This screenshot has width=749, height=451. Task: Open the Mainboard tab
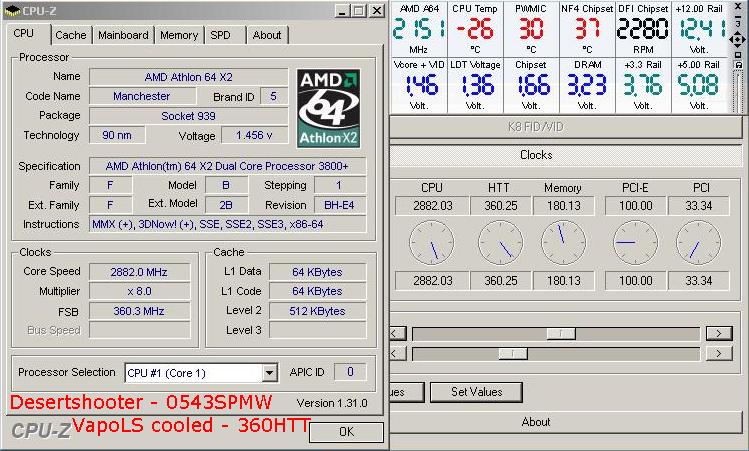pos(123,35)
